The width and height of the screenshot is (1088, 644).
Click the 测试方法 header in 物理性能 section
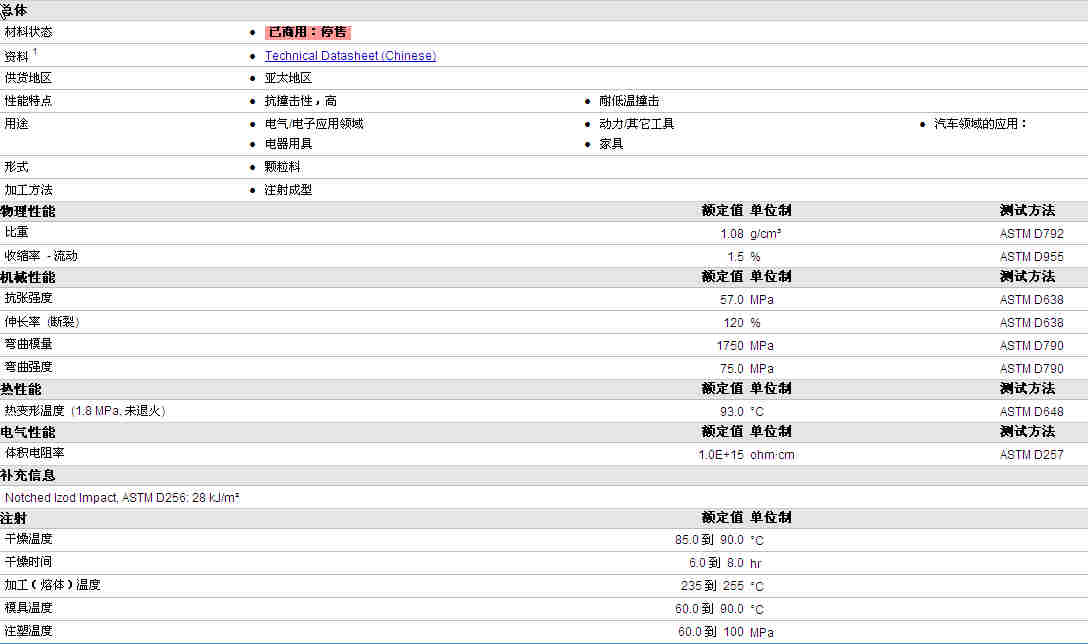tap(1027, 210)
